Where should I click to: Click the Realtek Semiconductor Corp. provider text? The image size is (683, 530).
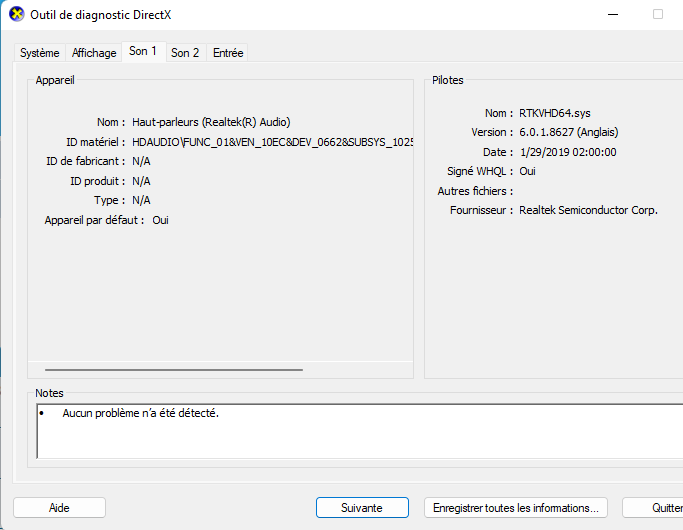pos(588,210)
